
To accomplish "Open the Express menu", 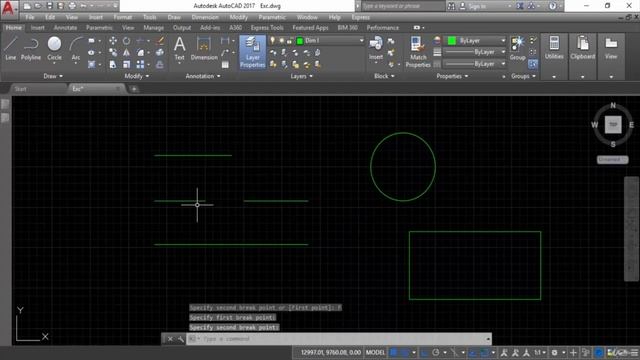I will tap(360, 17).
